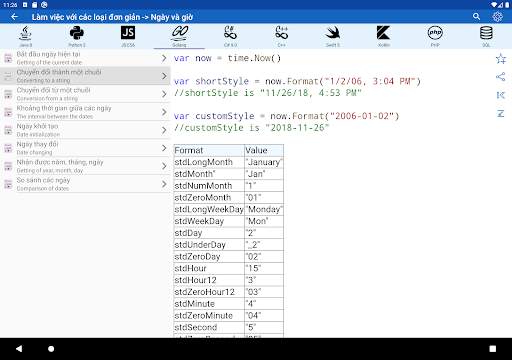Click calendar icon beside 'Date changing'
The image size is (512, 360).
coord(8,148)
